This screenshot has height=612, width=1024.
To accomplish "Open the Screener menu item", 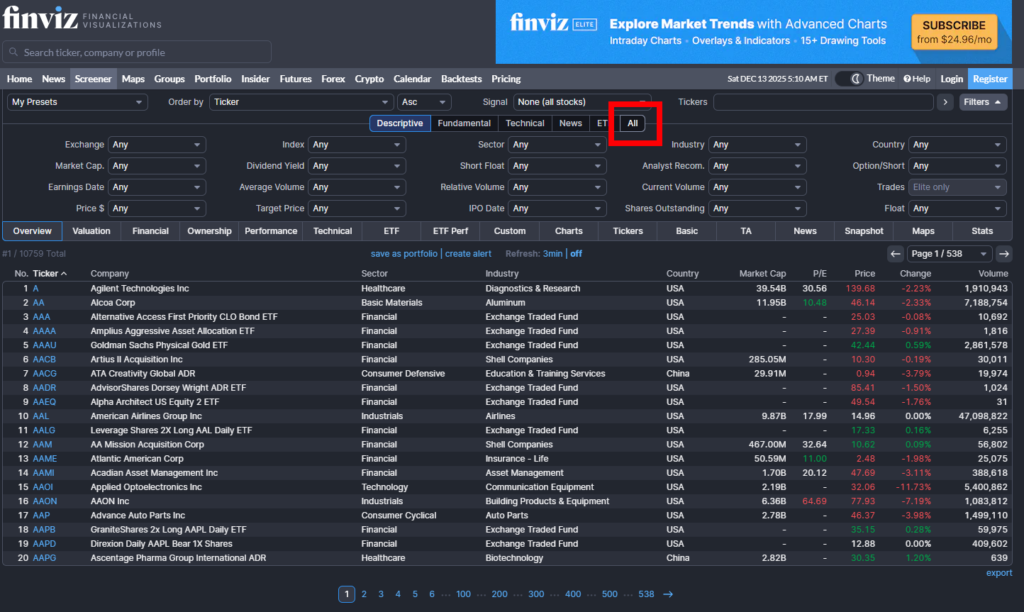I will [x=93, y=78].
